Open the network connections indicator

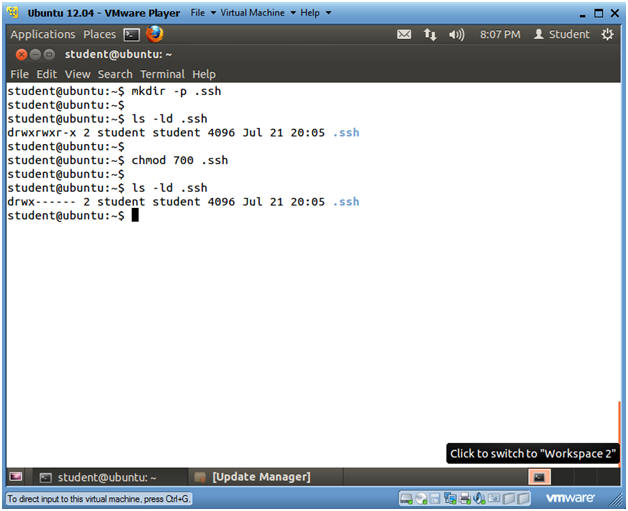(430, 34)
